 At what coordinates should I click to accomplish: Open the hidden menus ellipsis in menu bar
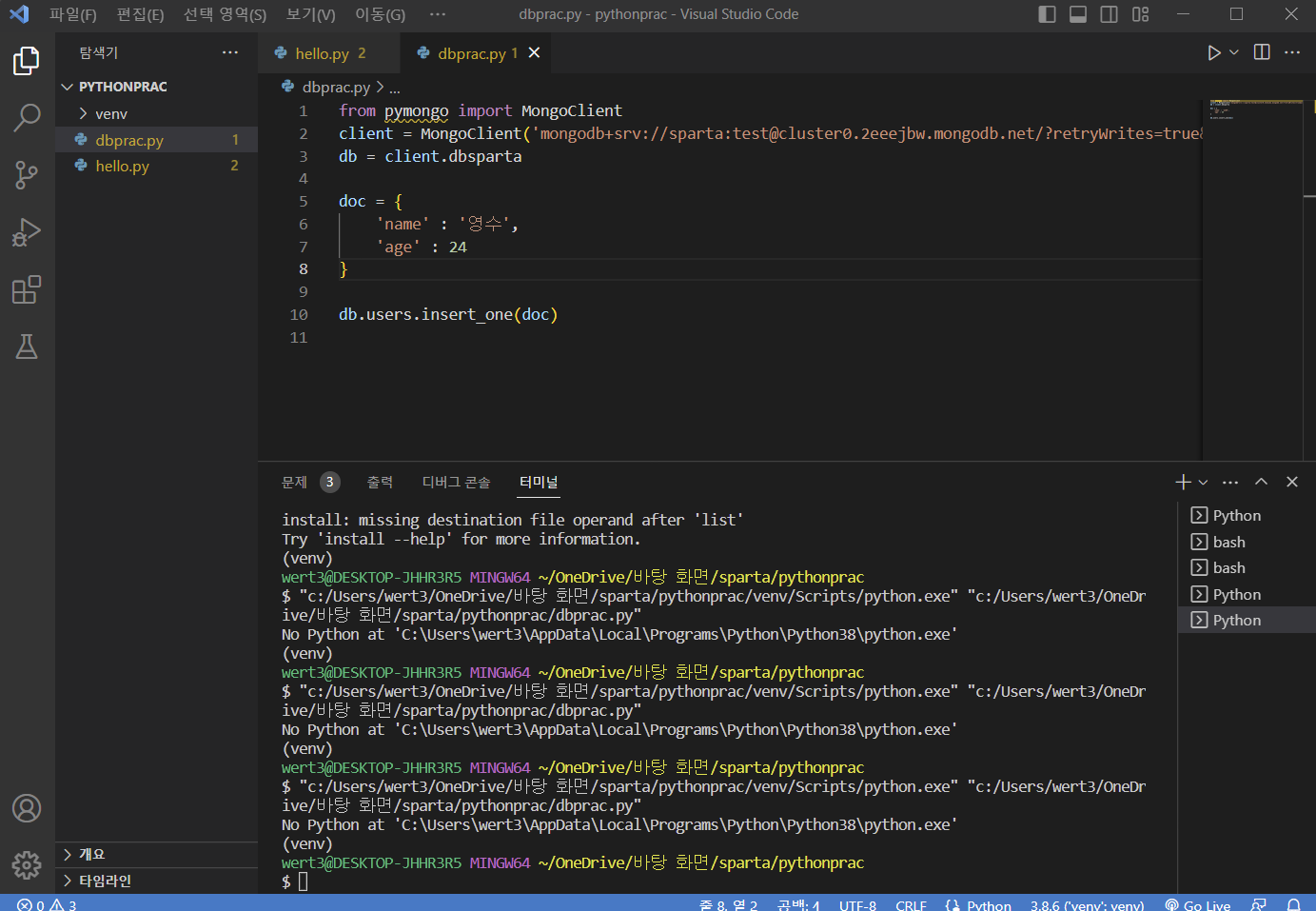click(438, 14)
